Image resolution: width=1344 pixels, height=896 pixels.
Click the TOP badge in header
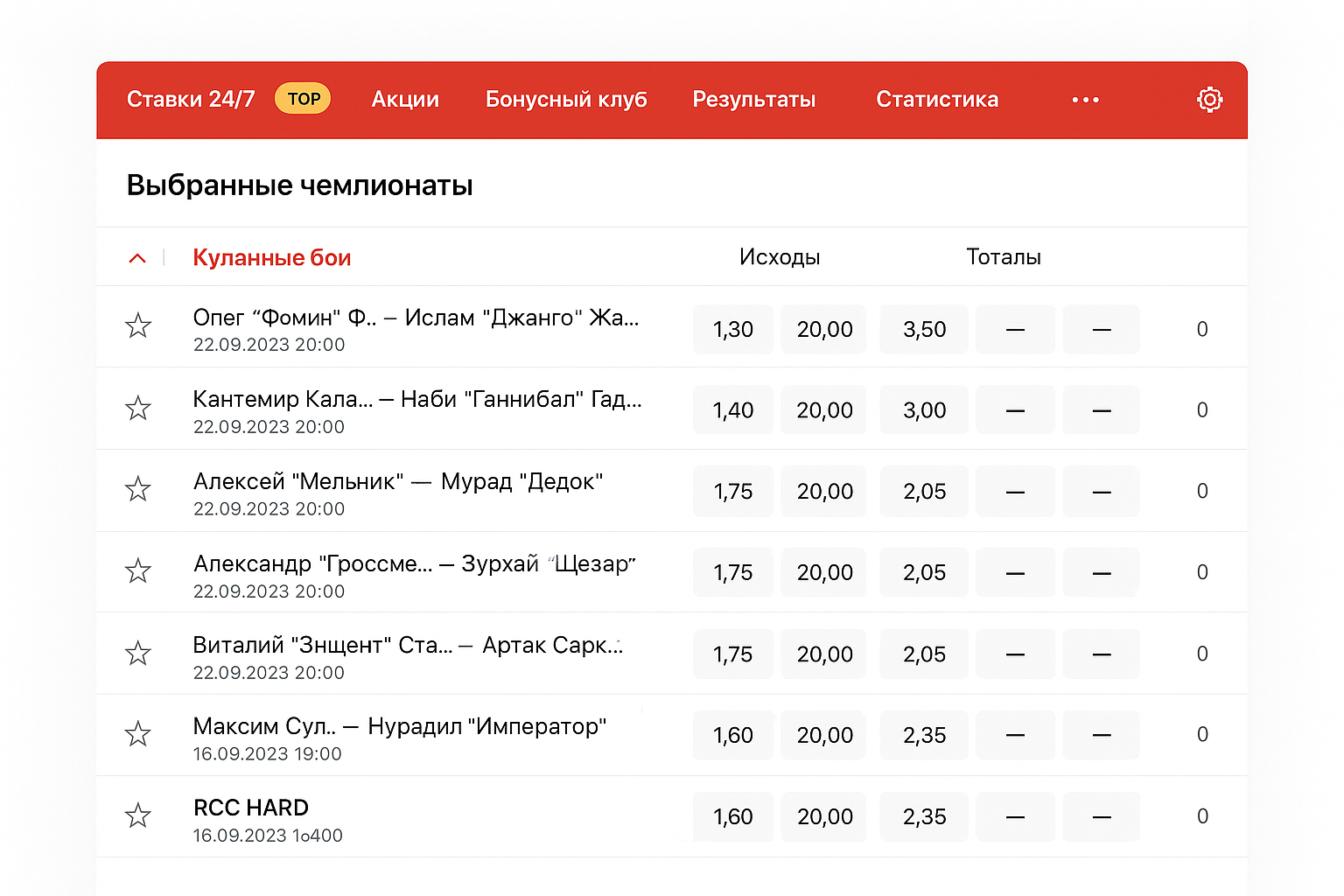click(x=304, y=99)
